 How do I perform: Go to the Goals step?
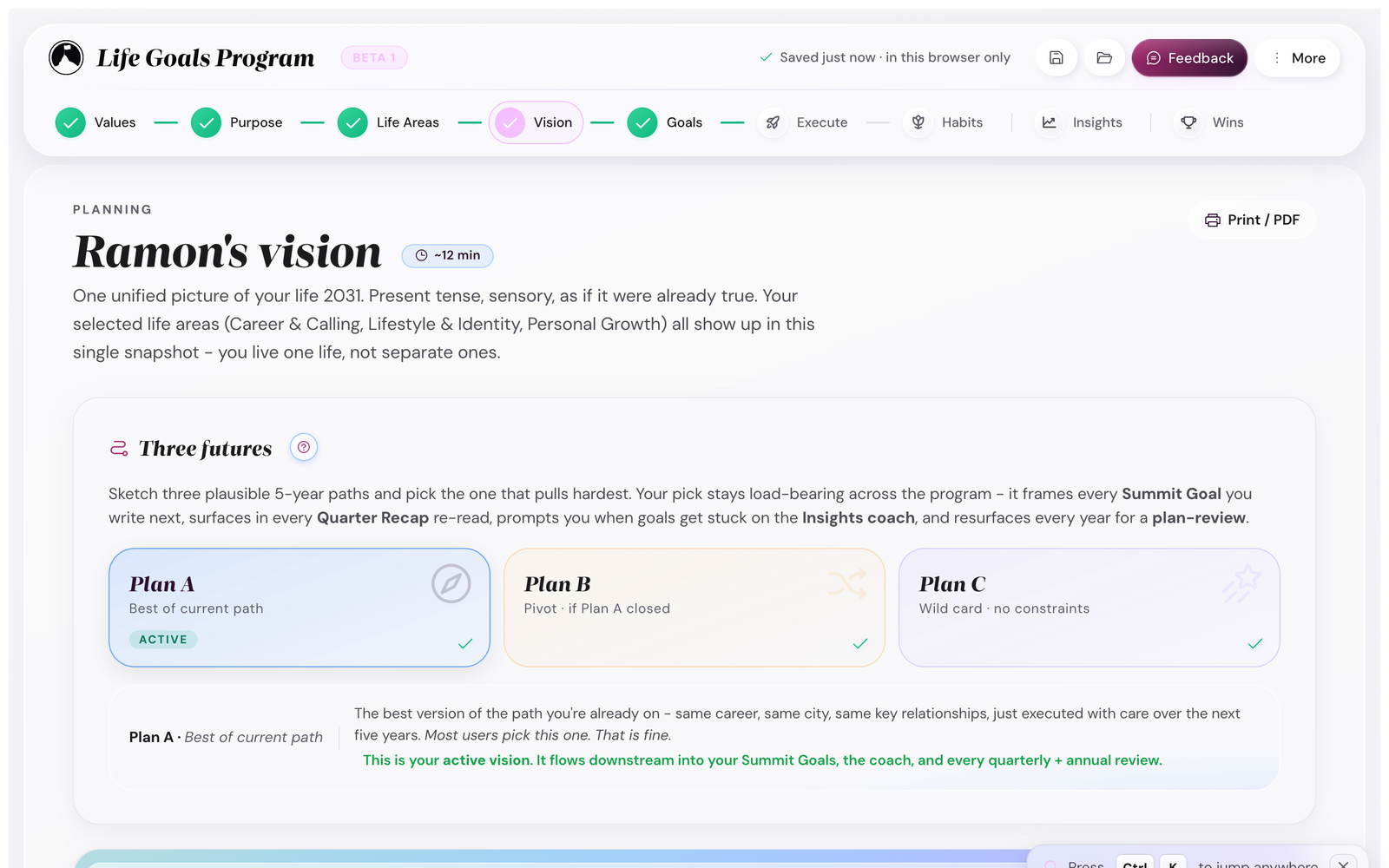(x=665, y=122)
